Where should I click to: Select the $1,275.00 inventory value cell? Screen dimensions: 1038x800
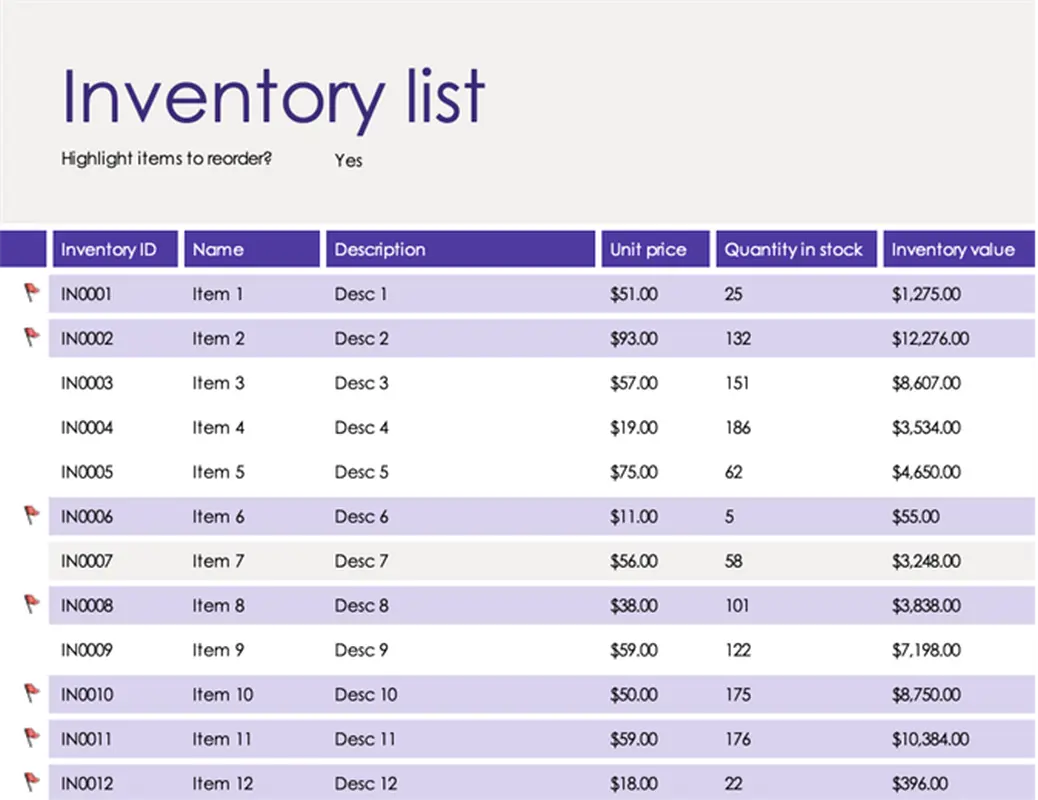coord(926,294)
